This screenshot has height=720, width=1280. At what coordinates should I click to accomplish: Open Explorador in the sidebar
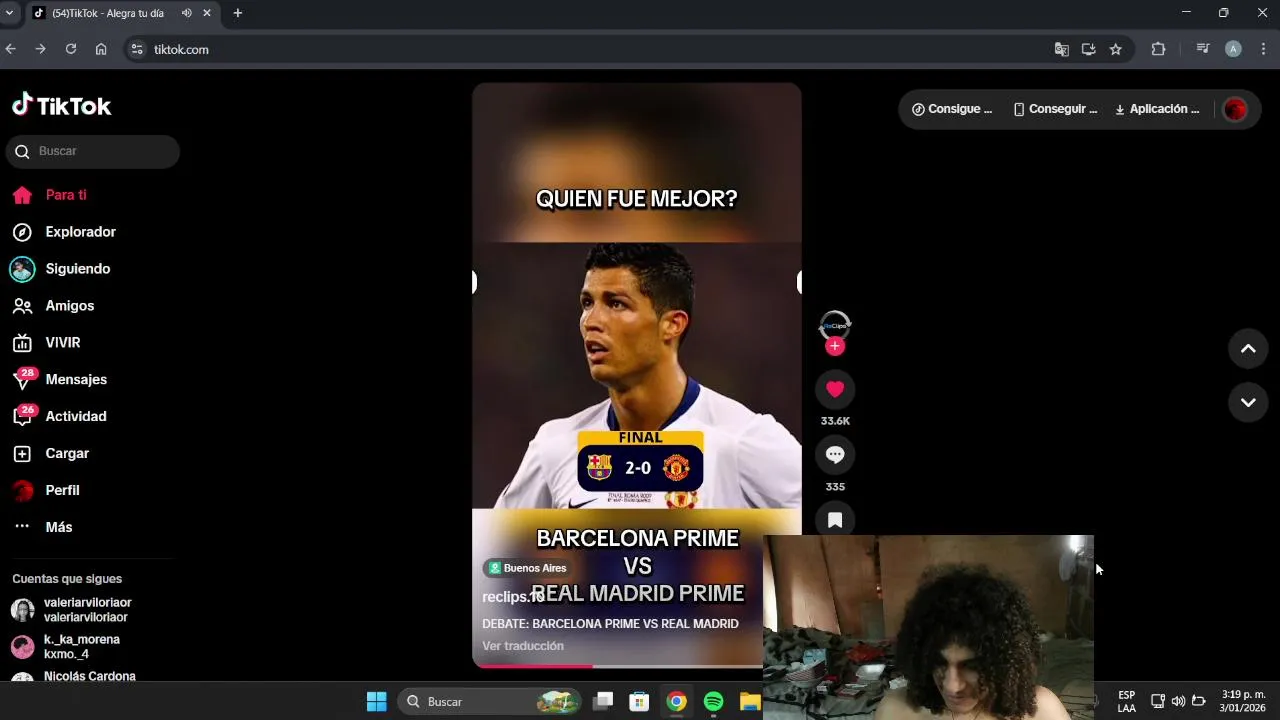pos(64,232)
